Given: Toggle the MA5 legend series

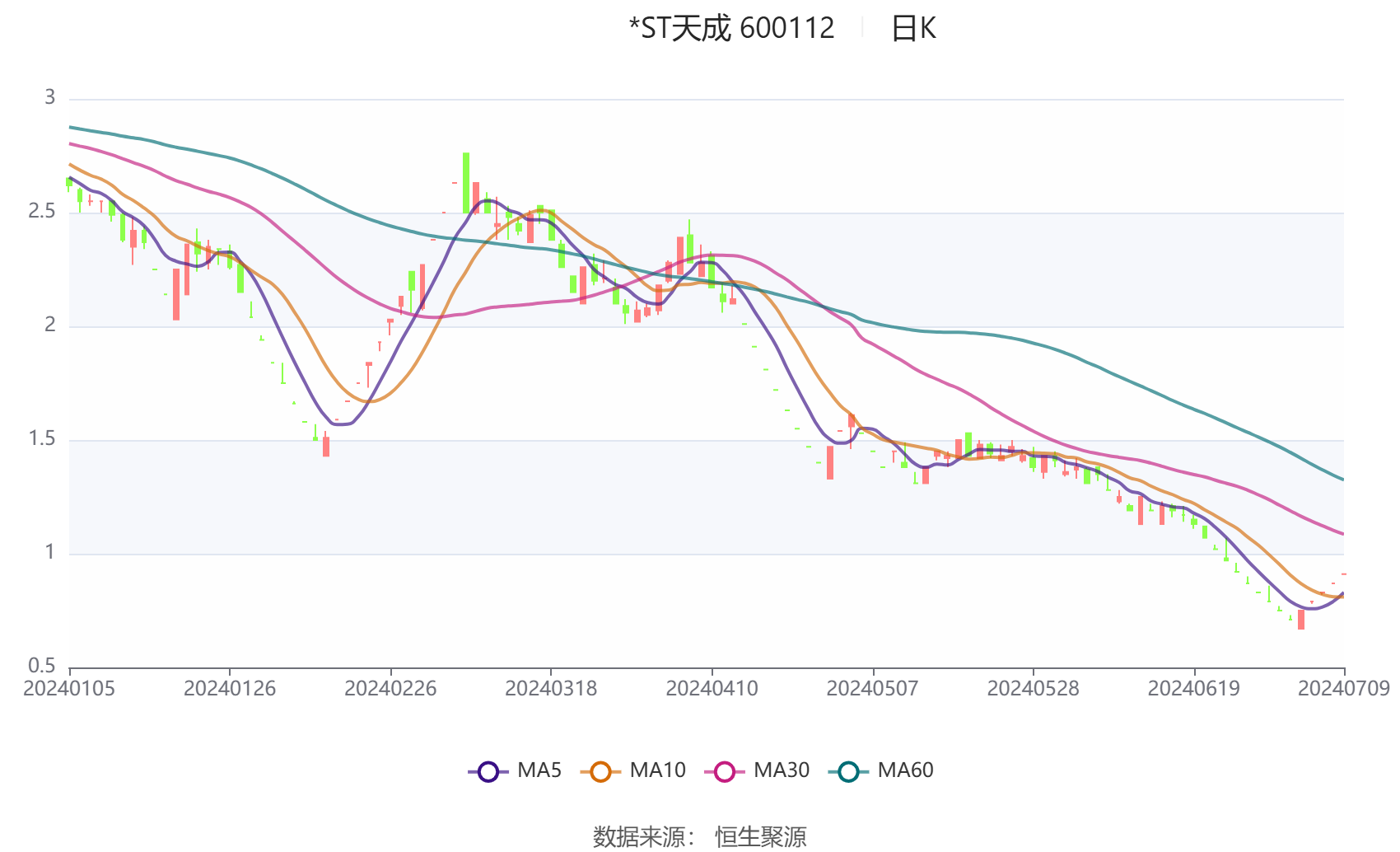Looking at the screenshot, I should coord(515,770).
